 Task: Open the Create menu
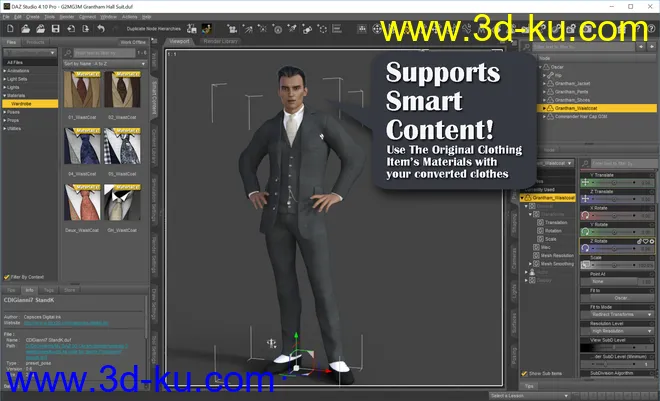34,17
